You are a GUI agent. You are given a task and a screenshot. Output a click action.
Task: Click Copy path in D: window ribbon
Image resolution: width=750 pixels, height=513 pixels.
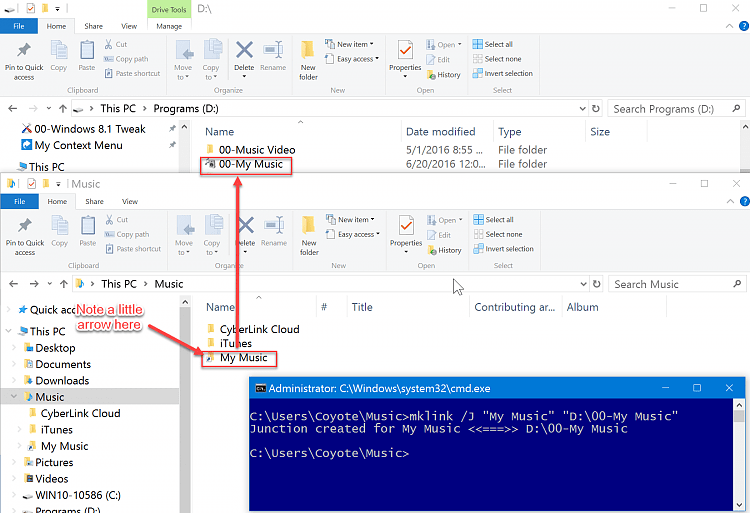point(126,59)
